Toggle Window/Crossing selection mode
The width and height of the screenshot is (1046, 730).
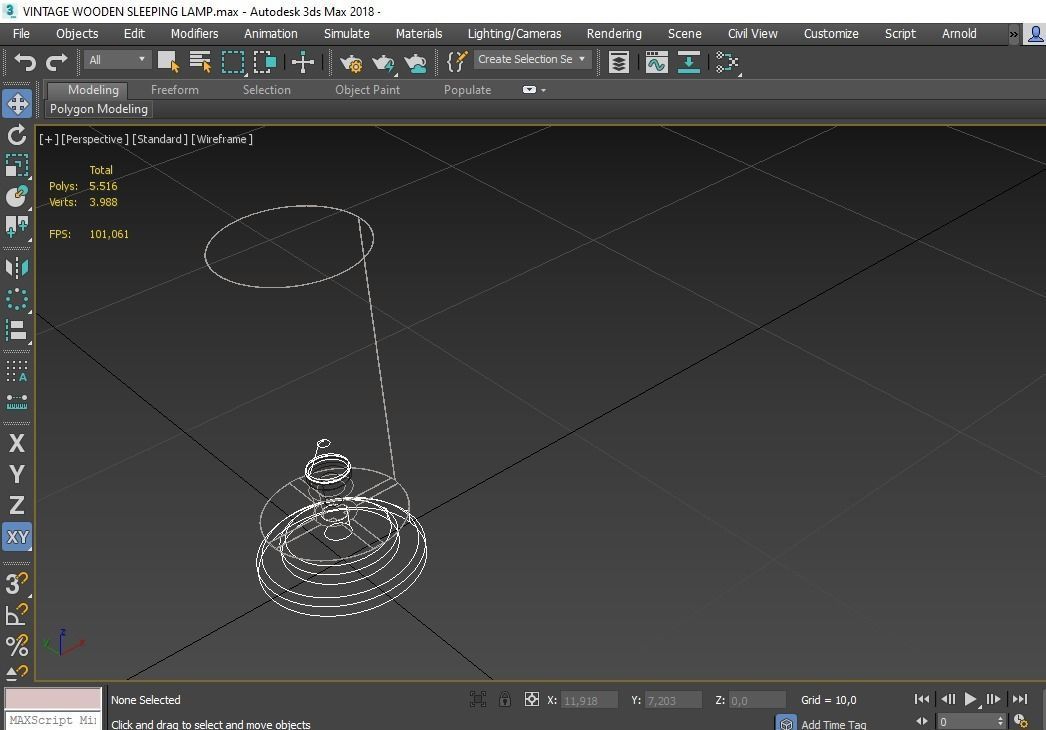coord(265,62)
